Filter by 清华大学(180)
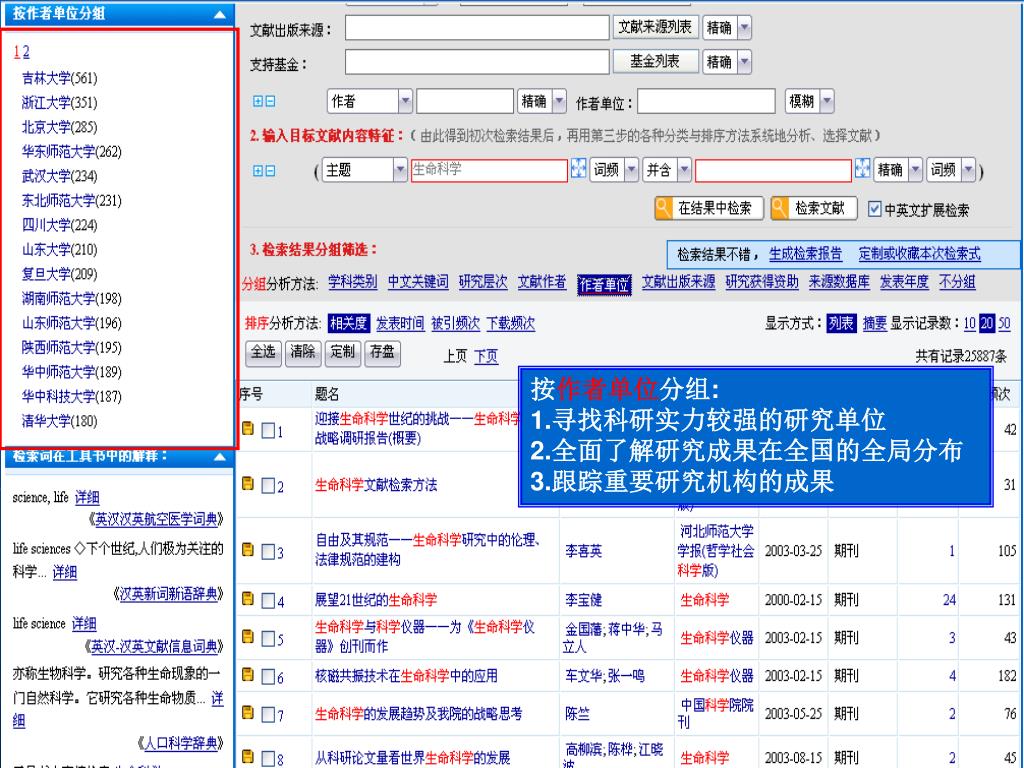The width and height of the screenshot is (1024, 768). click(x=59, y=421)
